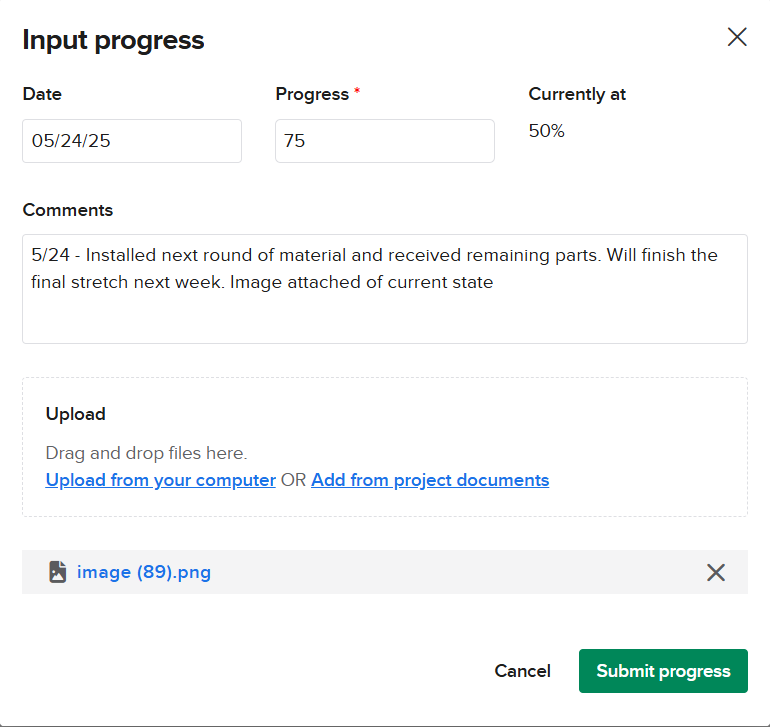
Task: Click the 'Input progress' dialog title
Action: pyautogui.click(x=113, y=40)
